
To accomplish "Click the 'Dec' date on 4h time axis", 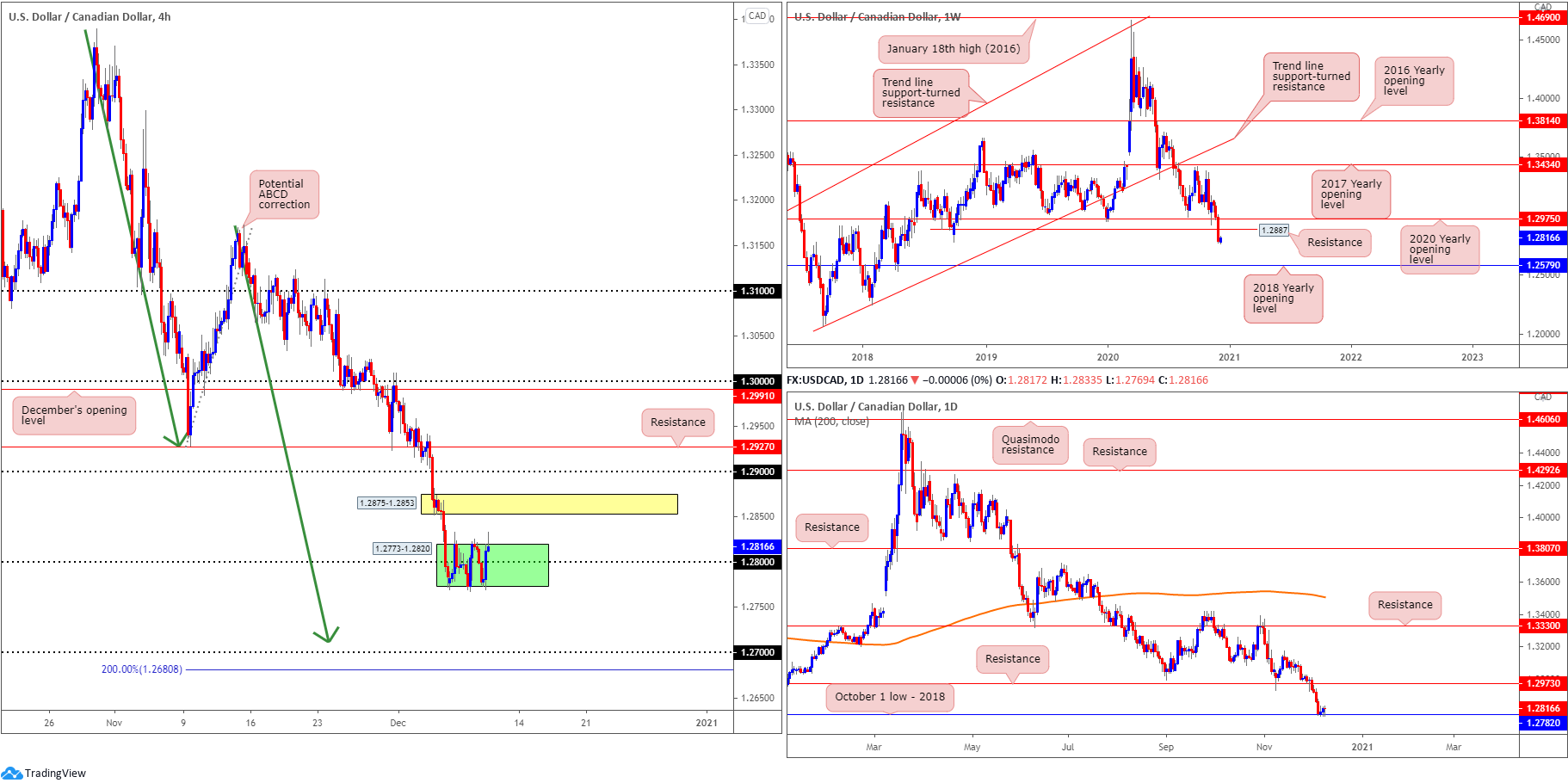I will pyautogui.click(x=398, y=723).
